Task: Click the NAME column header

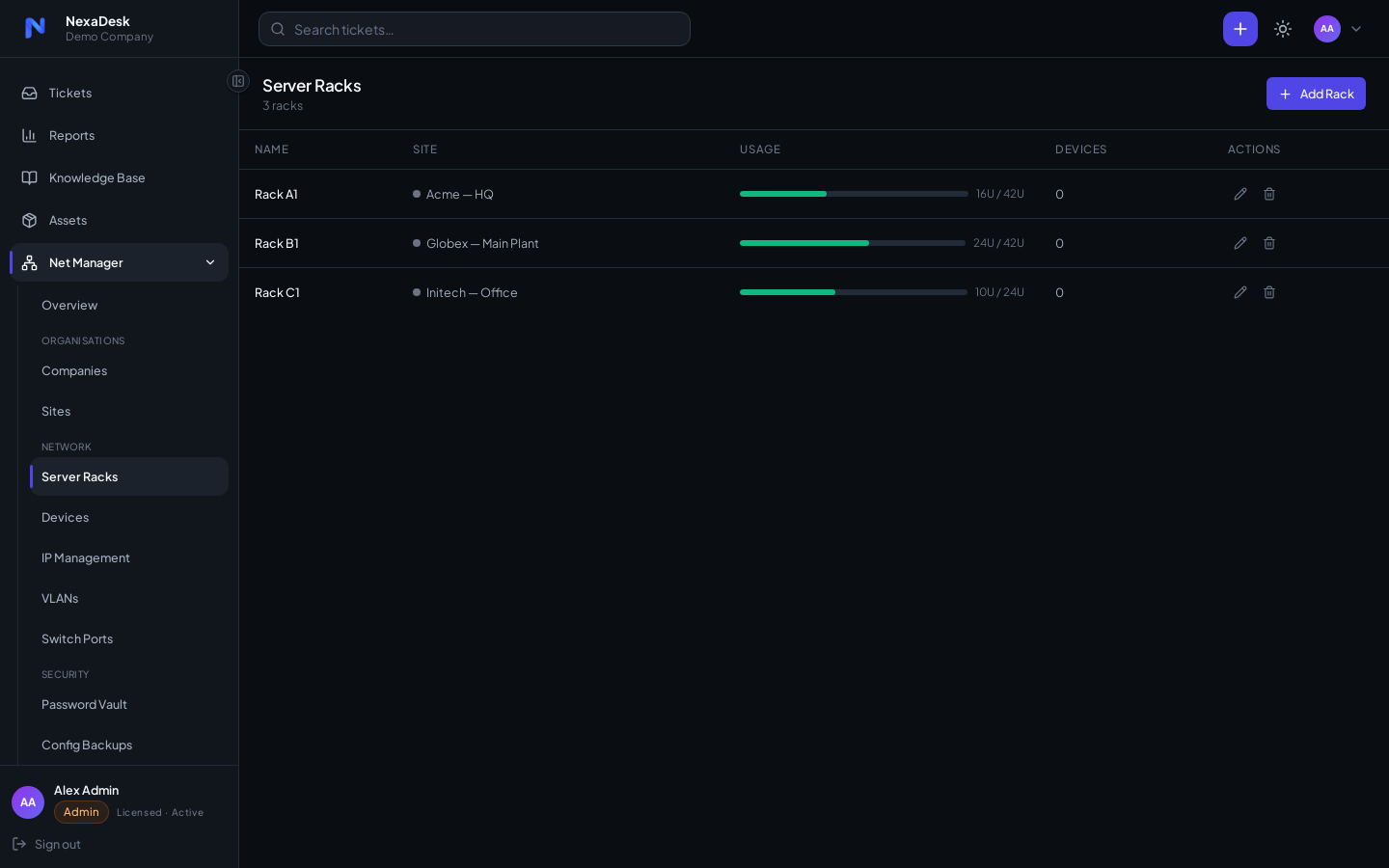Action: [271, 149]
